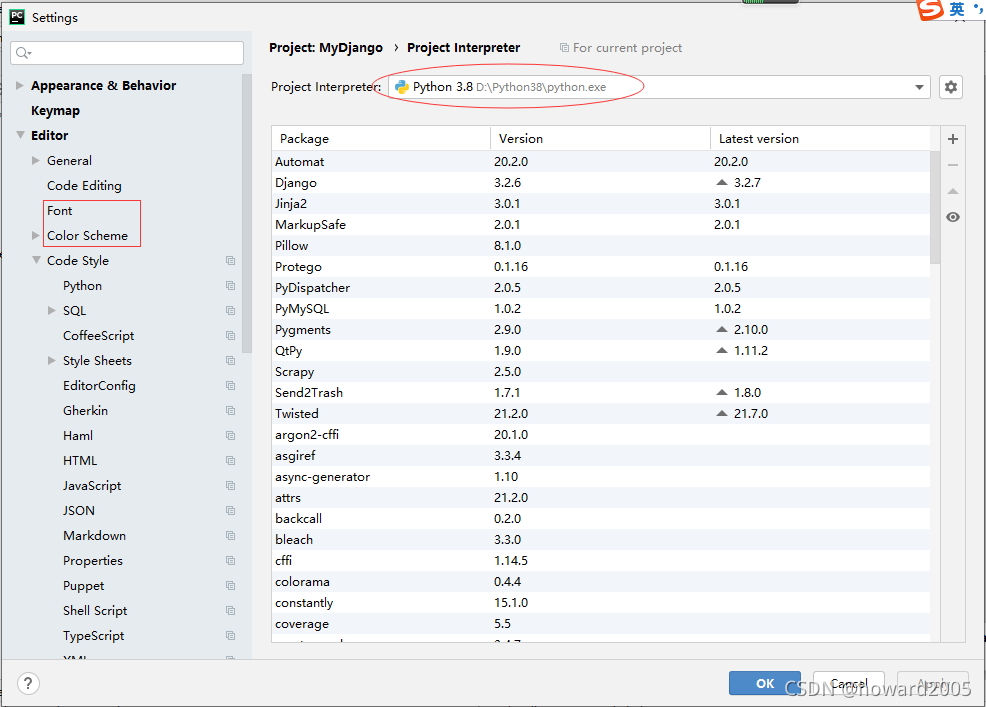The width and height of the screenshot is (986, 707).
Task: Sort by Latest version column header
Action: 821,138
